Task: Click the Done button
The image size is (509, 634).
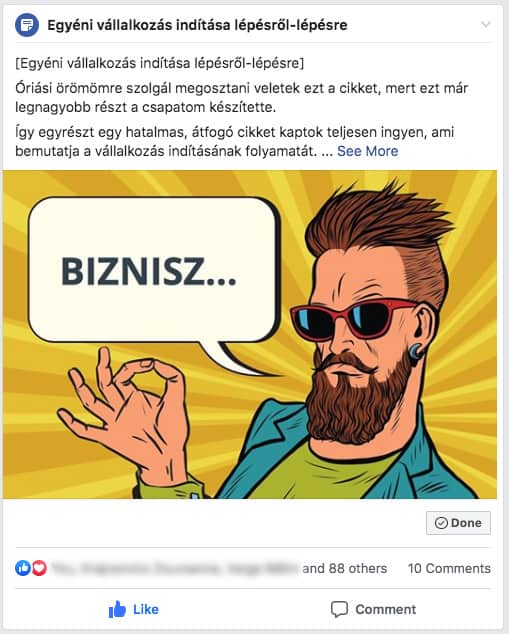Action: click(458, 523)
